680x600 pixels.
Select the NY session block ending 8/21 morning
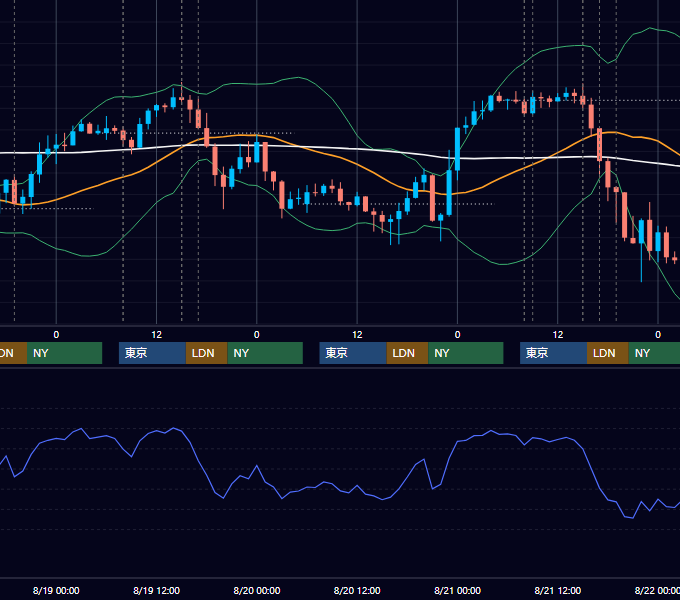click(466, 353)
